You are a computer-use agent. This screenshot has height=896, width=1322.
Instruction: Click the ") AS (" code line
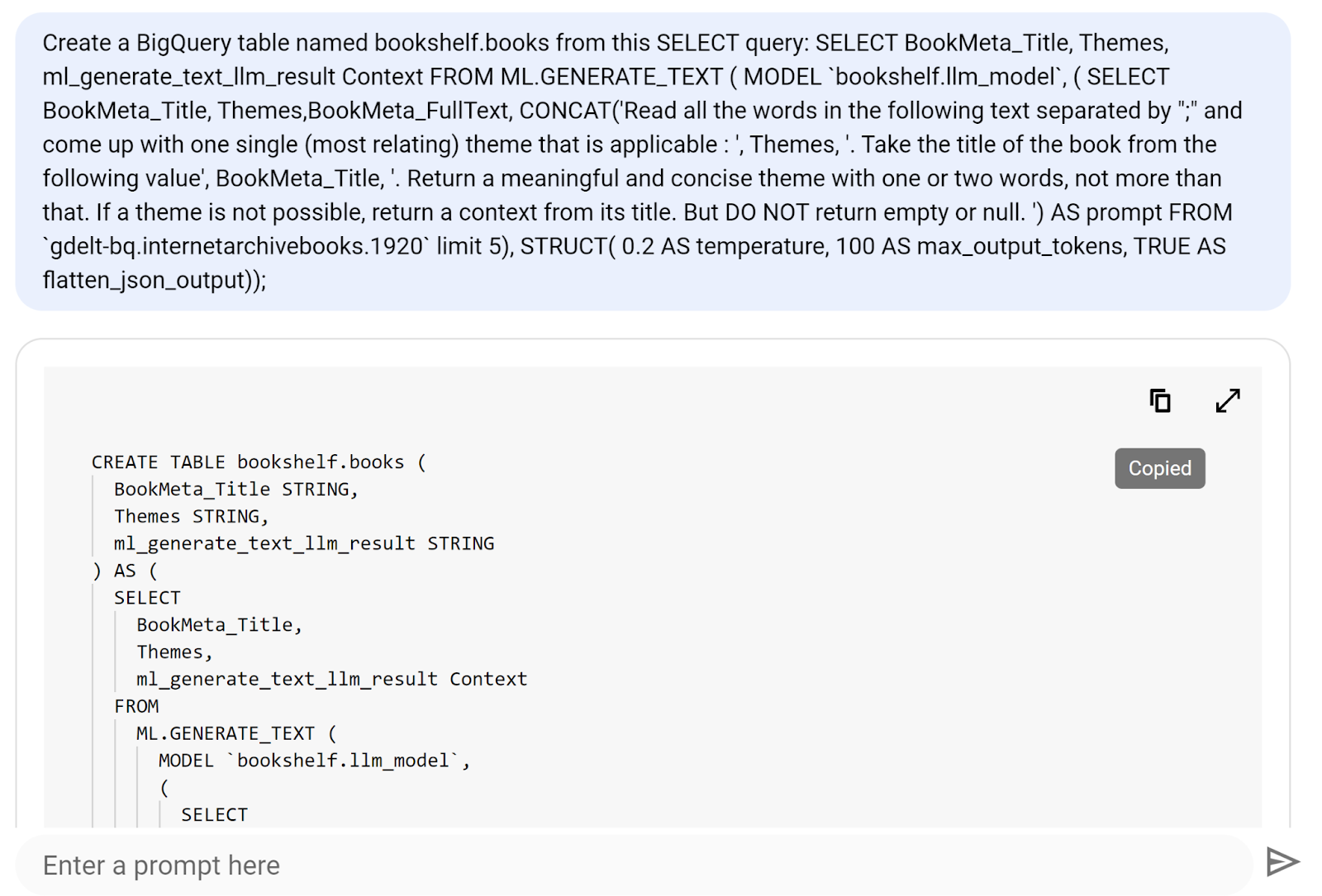pos(125,571)
